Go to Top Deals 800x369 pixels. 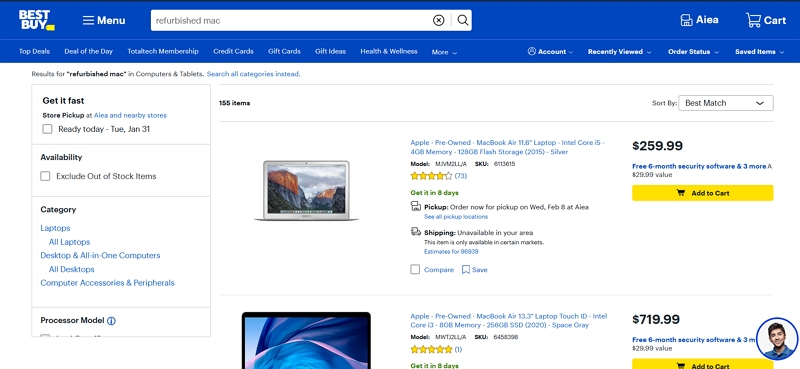pyautogui.click(x=34, y=51)
